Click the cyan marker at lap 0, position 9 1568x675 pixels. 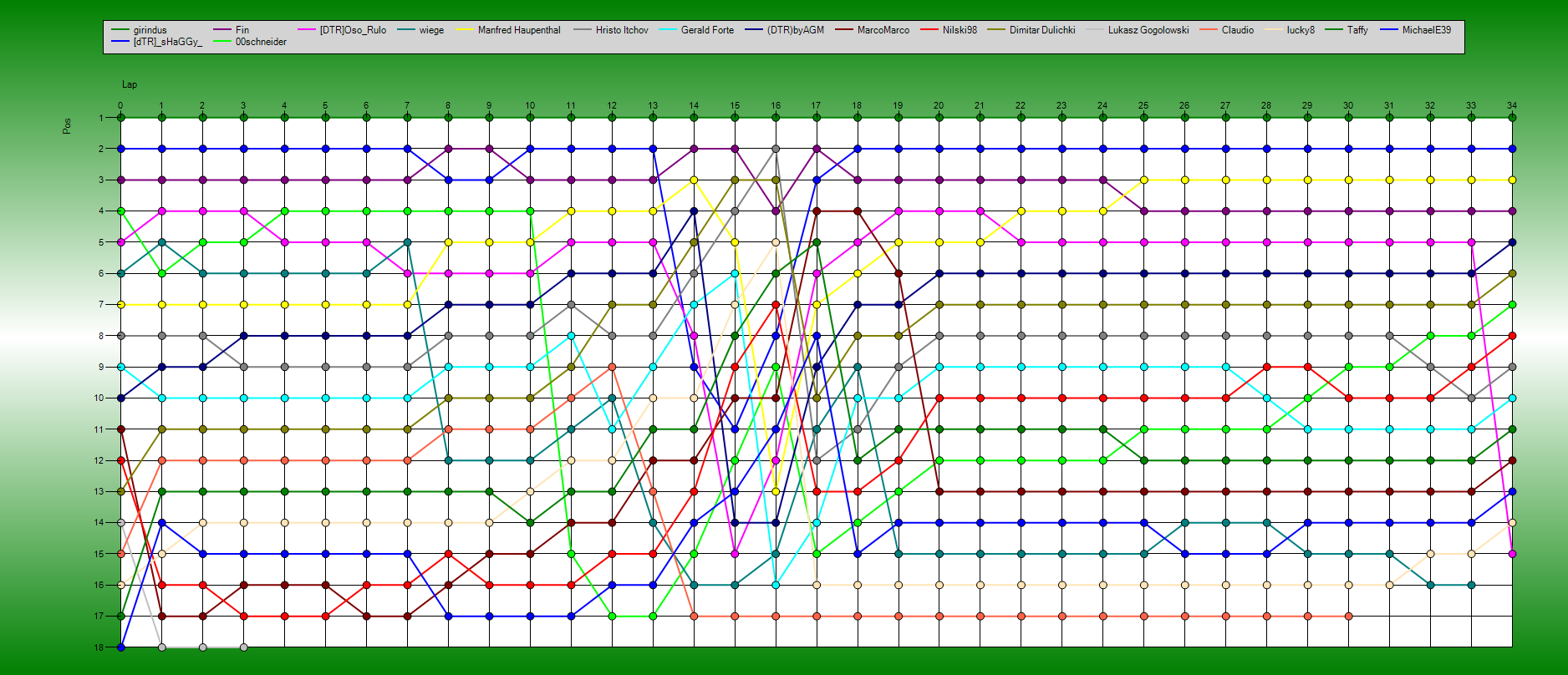tap(121, 367)
